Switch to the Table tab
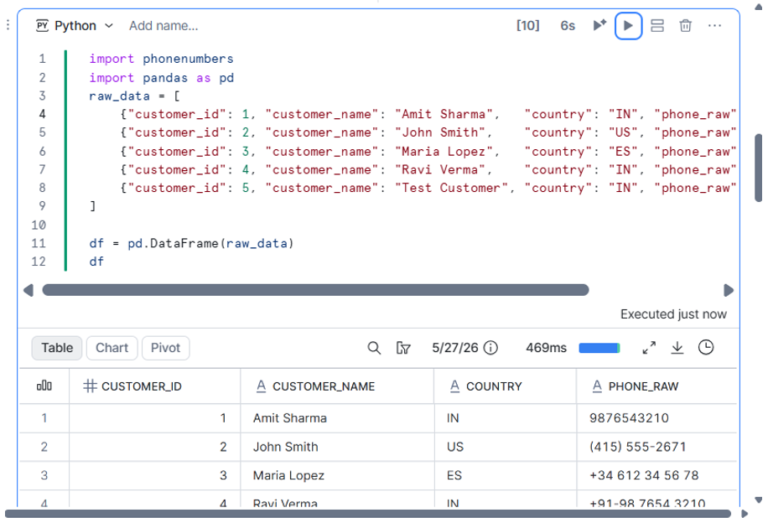This screenshot has width=768, height=518. pyautogui.click(x=57, y=348)
